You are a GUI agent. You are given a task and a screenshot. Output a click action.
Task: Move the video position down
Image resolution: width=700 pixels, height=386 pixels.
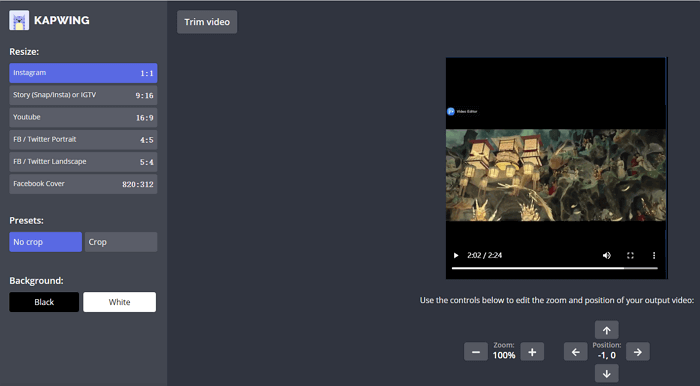pyautogui.click(x=607, y=374)
